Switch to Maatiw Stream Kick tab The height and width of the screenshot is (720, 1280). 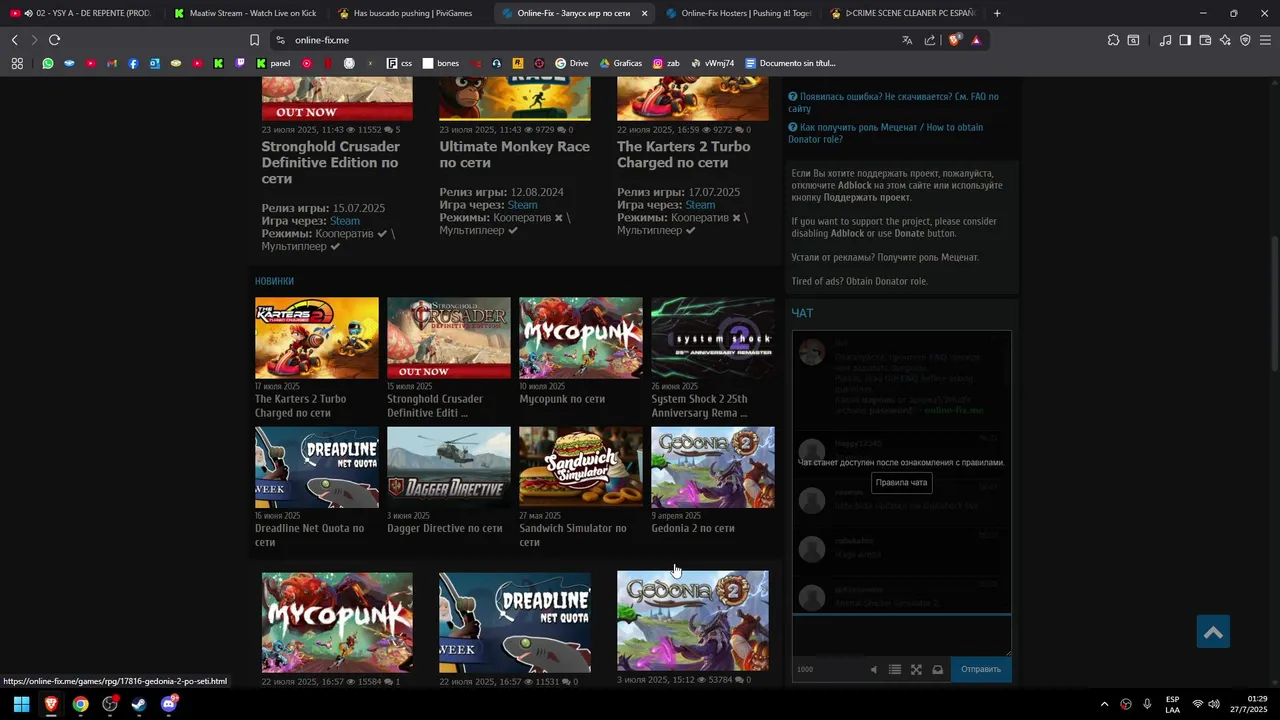pos(245,13)
